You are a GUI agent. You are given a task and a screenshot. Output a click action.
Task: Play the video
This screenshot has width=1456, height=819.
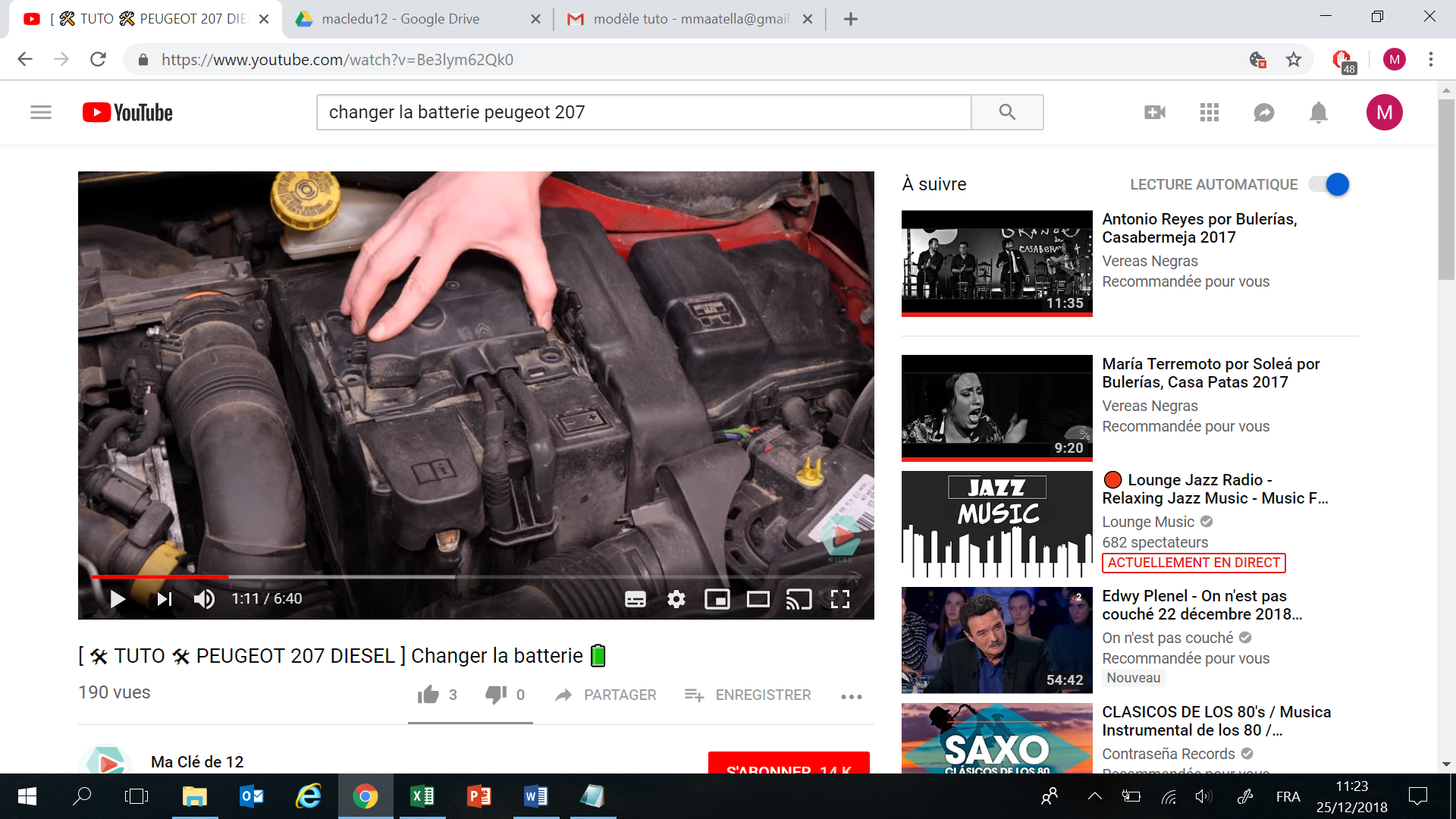pos(118,599)
